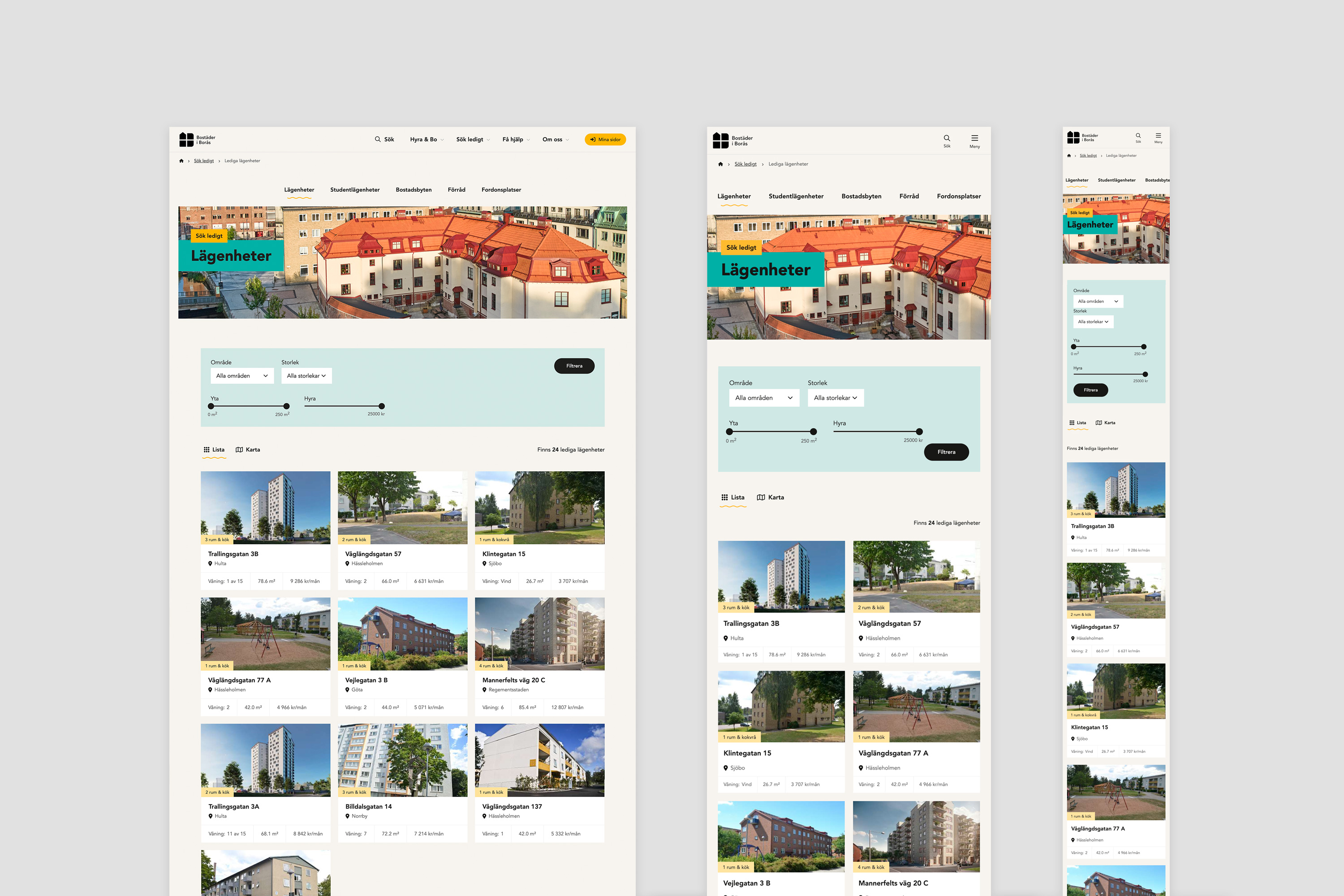Tap the home breadcrumb icon in mobile layout
1344x896 pixels.
point(1069,156)
